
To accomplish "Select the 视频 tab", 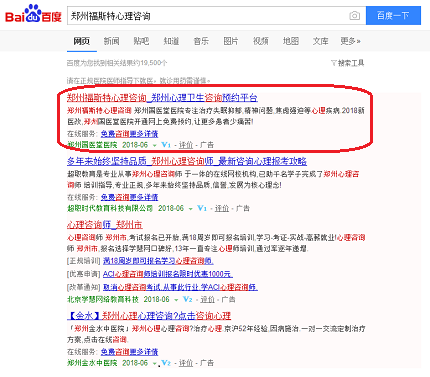I will point(261,41).
